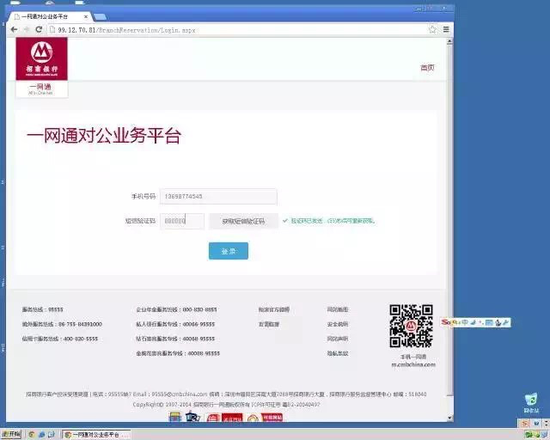The width and height of the screenshot is (550, 440).
Task: Click the 一网通对公业务平台 heading
Action: click(x=104, y=136)
